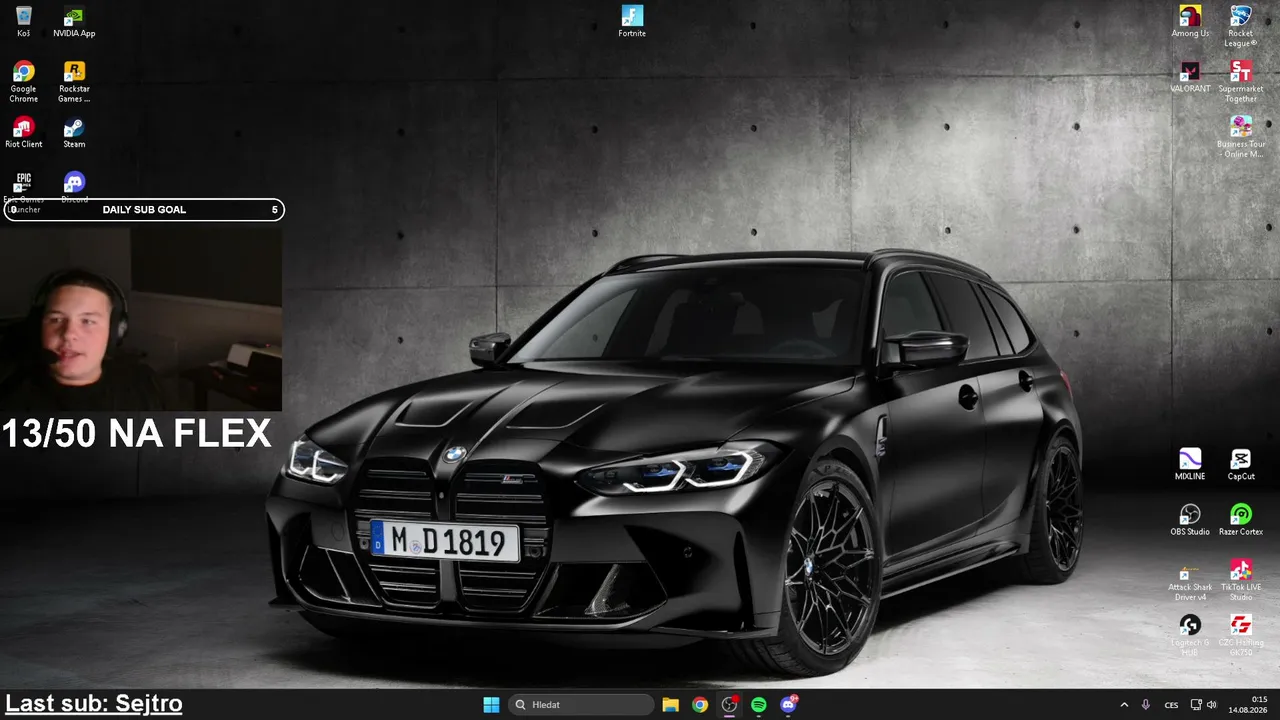Open the VALORANT desktop shortcut

[1190, 77]
